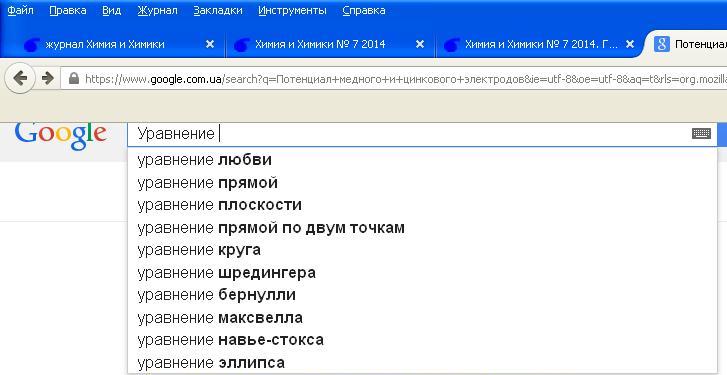Close the third Химия и Химики tab
Image resolution: width=727 pixels, height=375 pixels.
[x=630, y=44]
